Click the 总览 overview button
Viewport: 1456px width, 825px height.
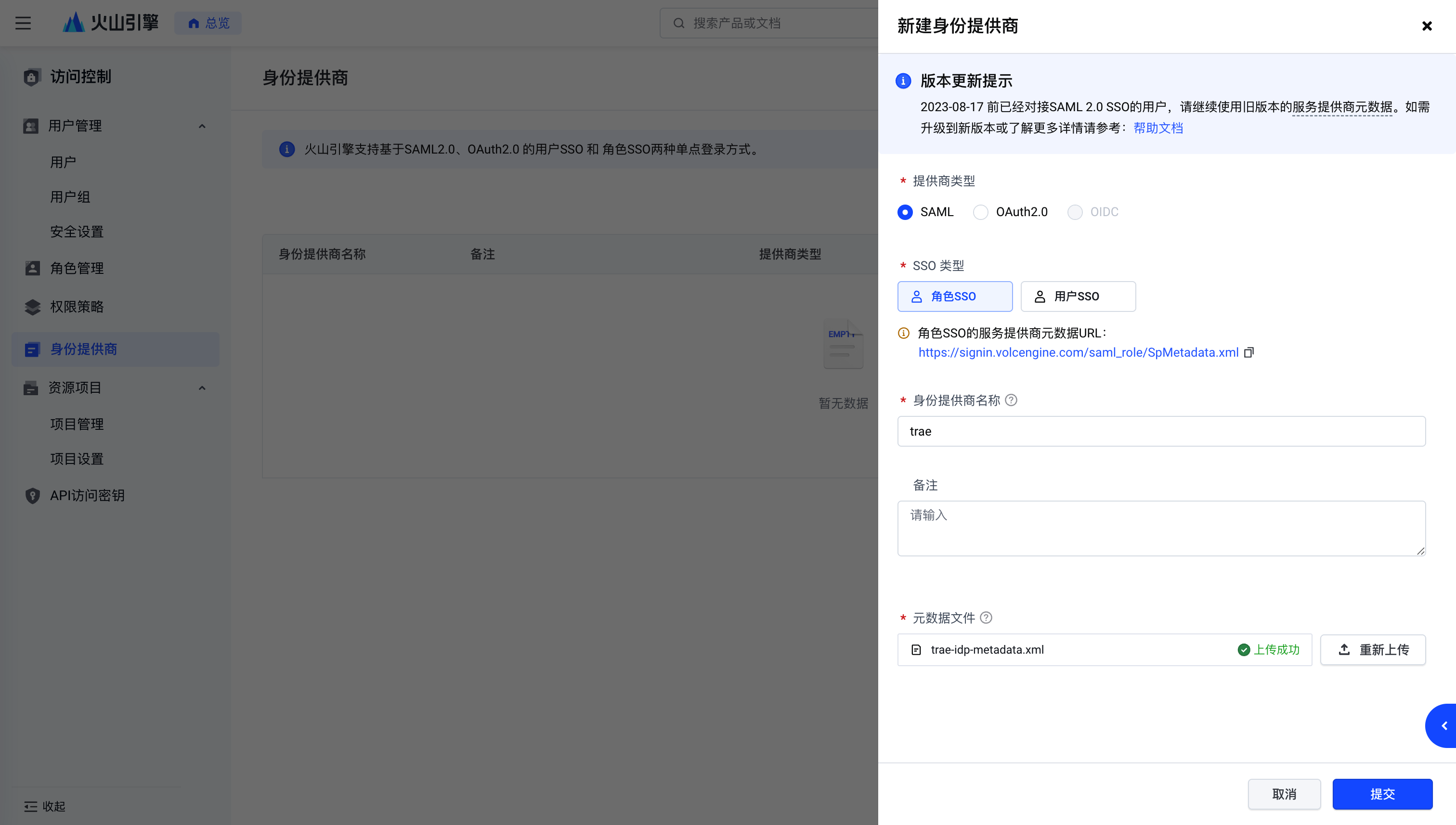tap(208, 23)
